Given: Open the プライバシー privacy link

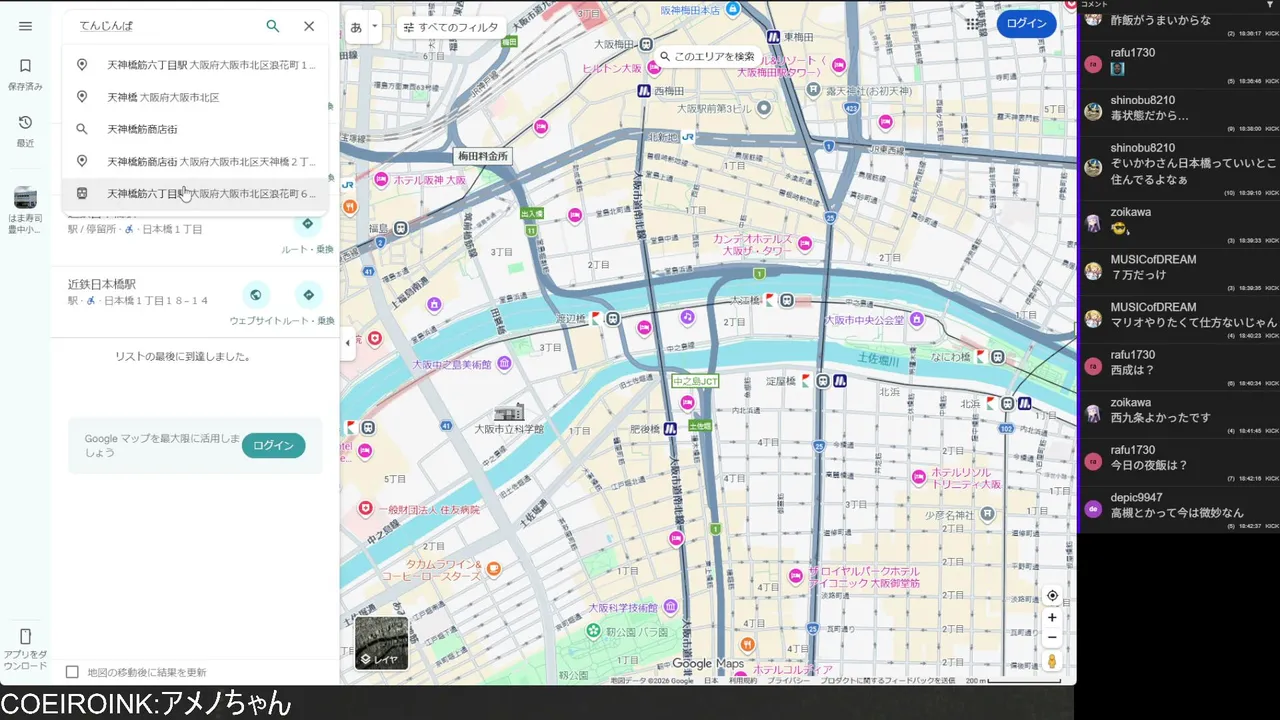Looking at the screenshot, I should [789, 680].
